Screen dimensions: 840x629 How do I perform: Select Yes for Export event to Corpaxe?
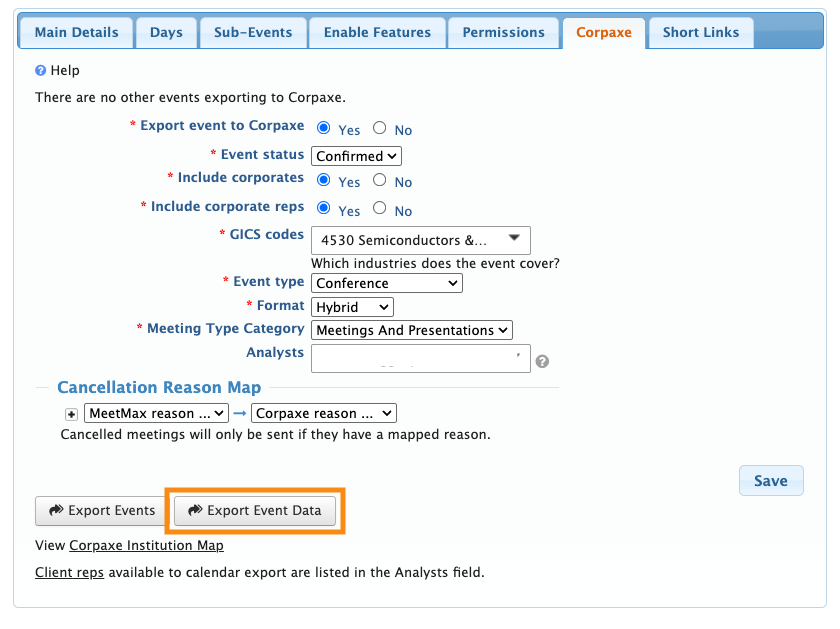tap(324, 128)
